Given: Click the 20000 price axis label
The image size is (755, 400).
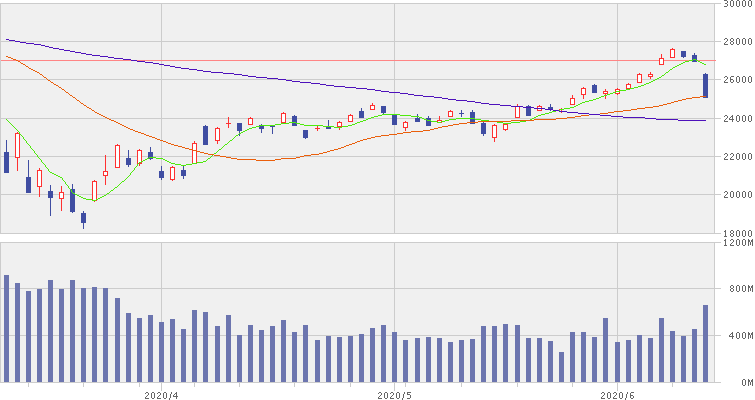Looking at the screenshot, I should click(735, 195).
